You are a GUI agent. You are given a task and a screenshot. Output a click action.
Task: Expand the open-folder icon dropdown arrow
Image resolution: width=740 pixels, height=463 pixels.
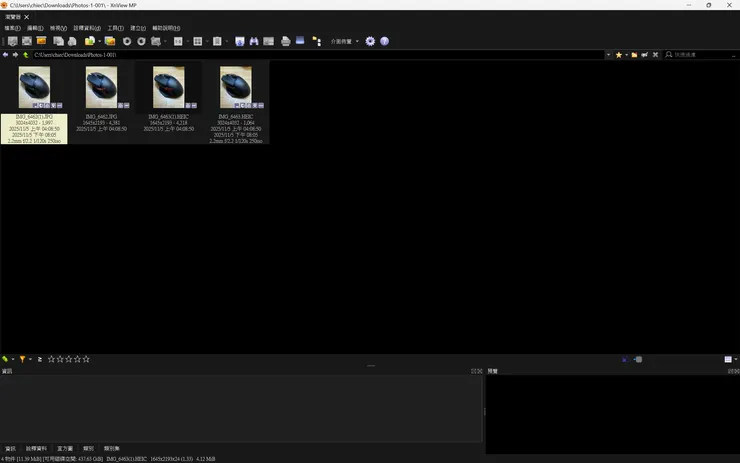pyautogui.click(x=99, y=42)
